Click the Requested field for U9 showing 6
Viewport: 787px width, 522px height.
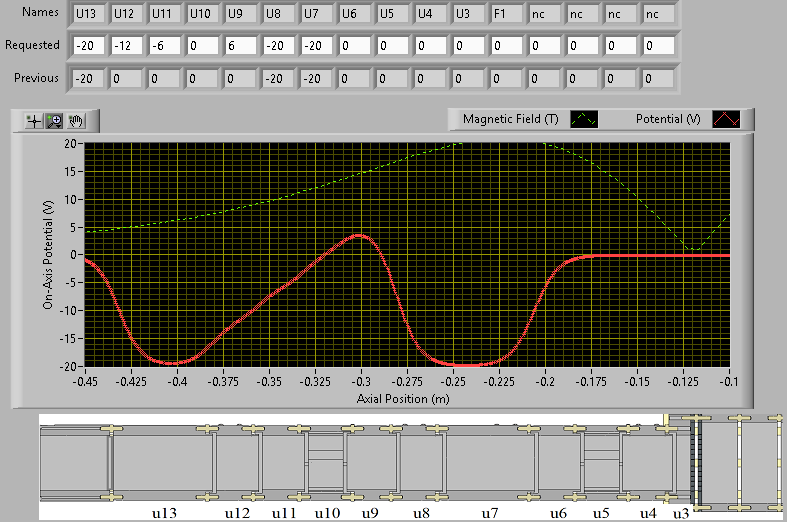(x=241, y=46)
